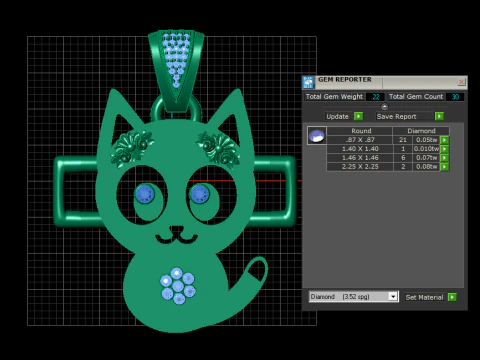Viewport: 480px width, 360px height.
Task: Click the quantity 6 cell
Action: 403,158
